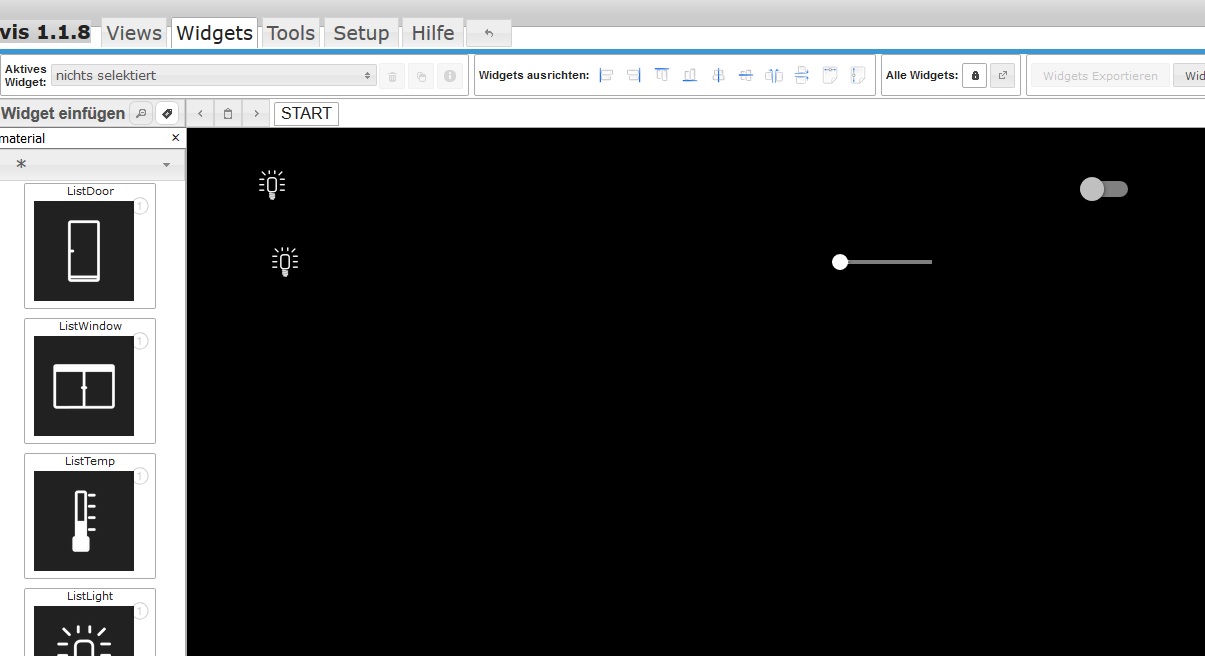
Task: Select the Widgets tab
Action: point(214,33)
